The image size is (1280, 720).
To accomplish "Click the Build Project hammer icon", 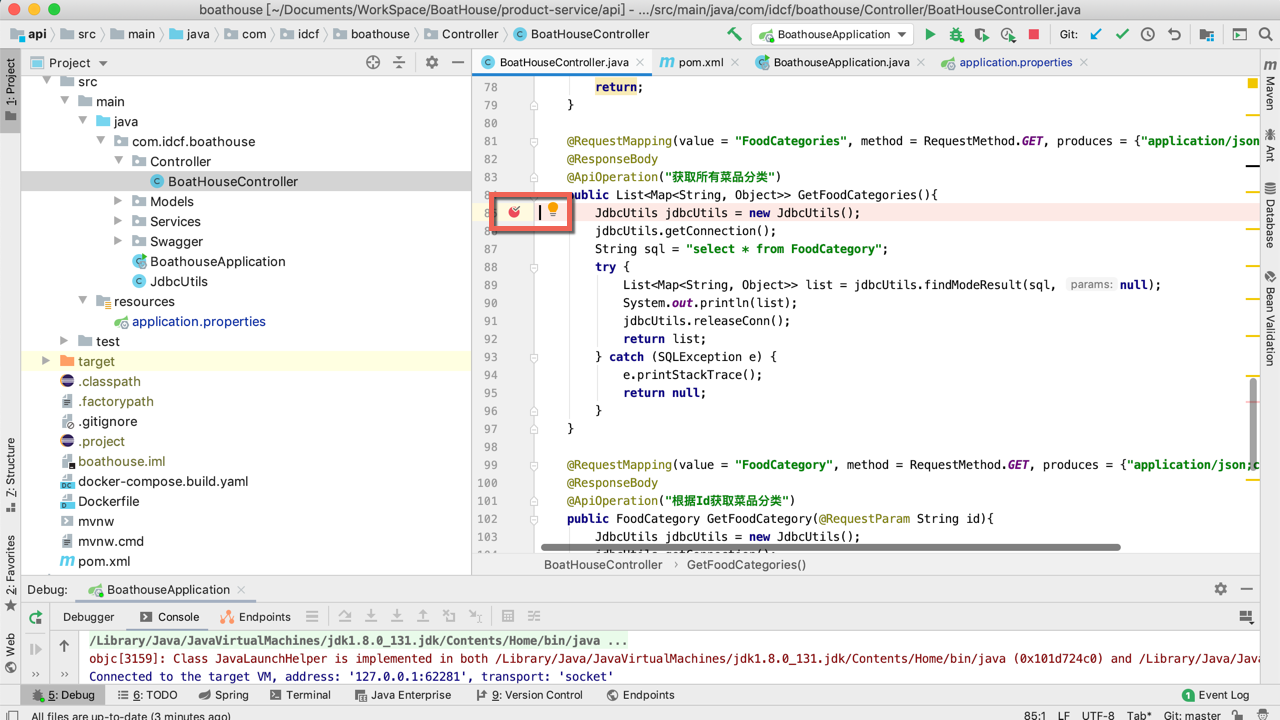I will pos(735,34).
